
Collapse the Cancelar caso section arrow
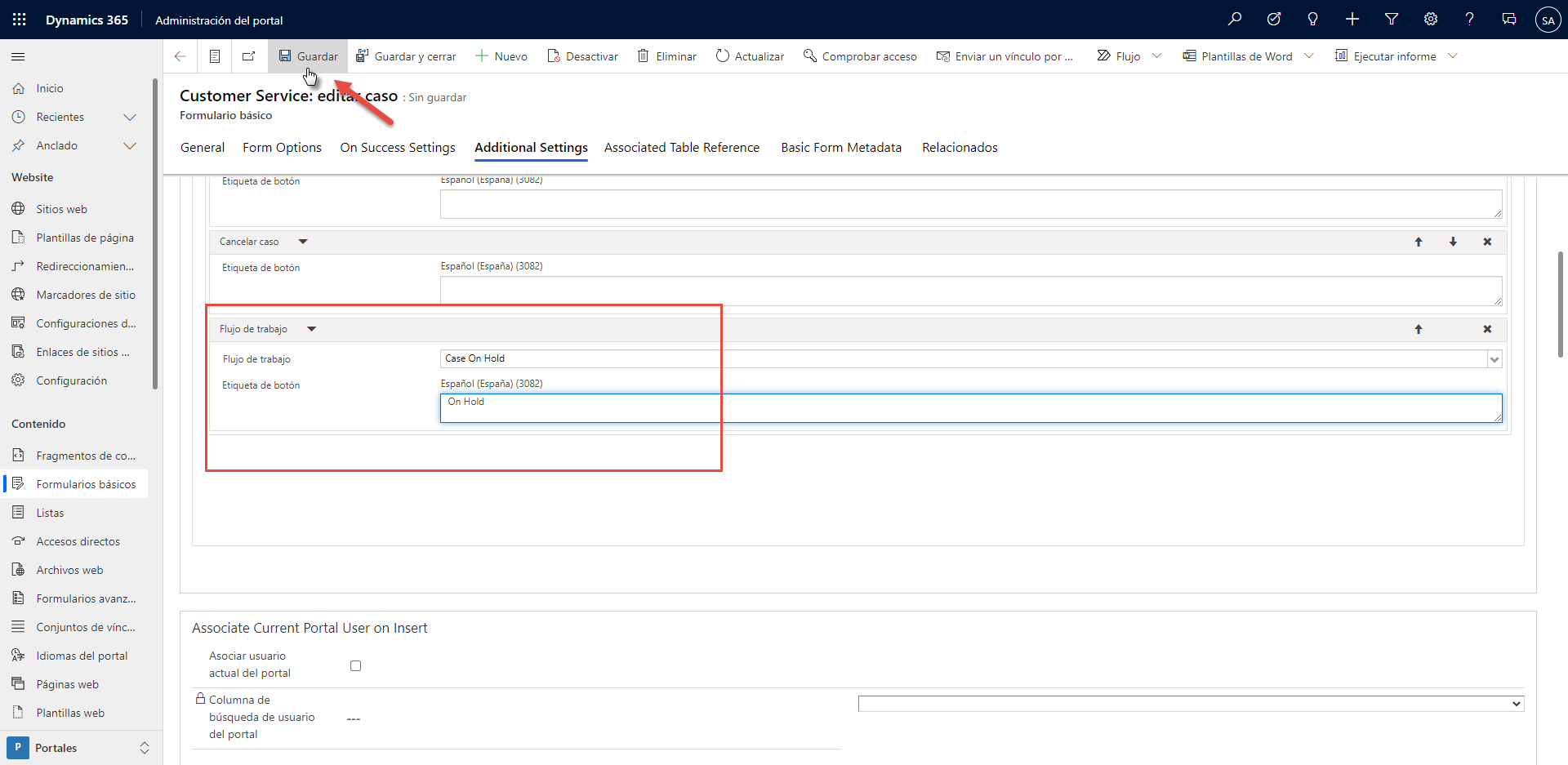(x=303, y=242)
